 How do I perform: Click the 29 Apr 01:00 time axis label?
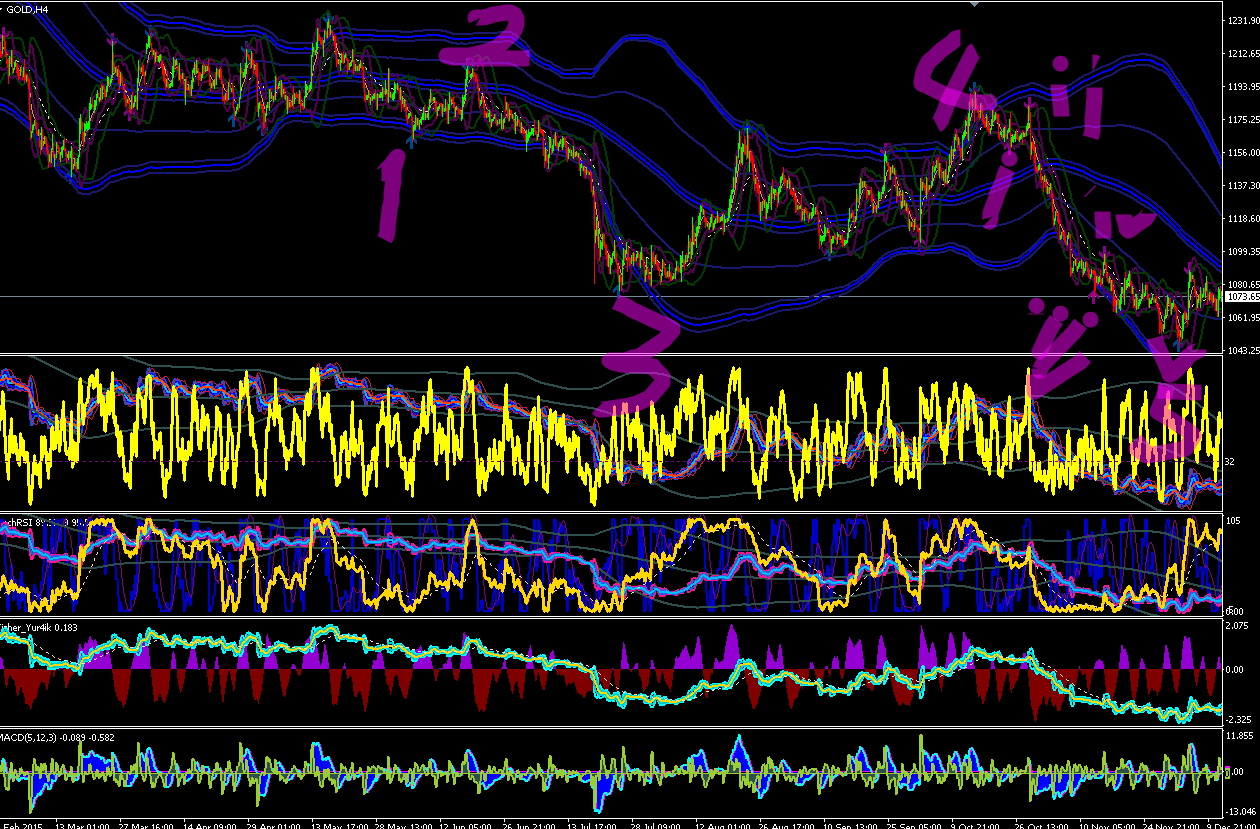point(275,826)
